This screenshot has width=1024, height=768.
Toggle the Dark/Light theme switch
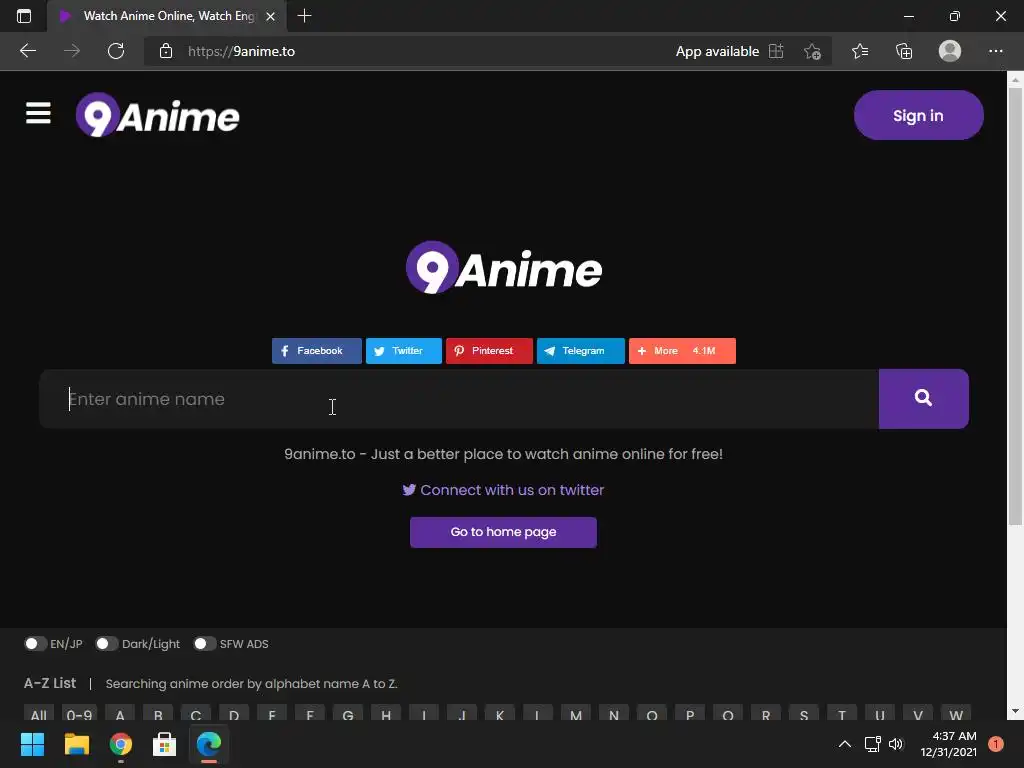[107, 644]
